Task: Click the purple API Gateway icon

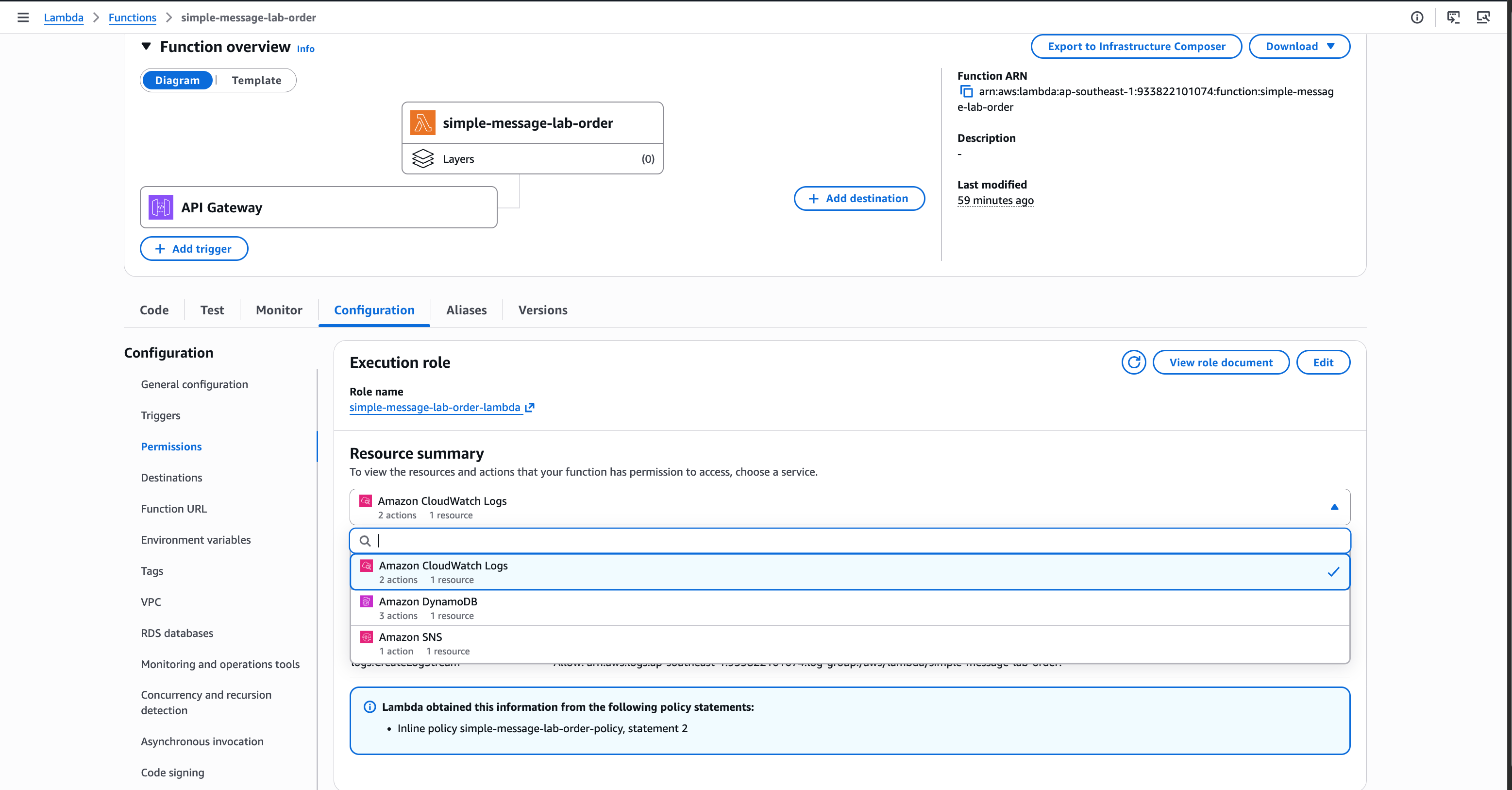Action: click(x=161, y=207)
